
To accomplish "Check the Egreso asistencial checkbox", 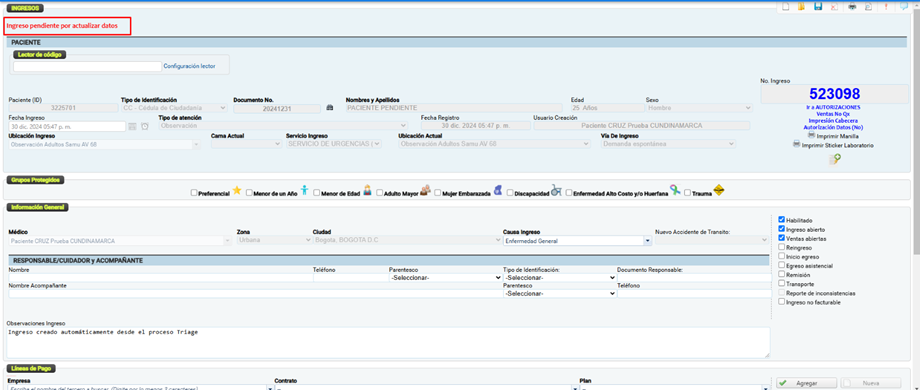I will (782, 266).
